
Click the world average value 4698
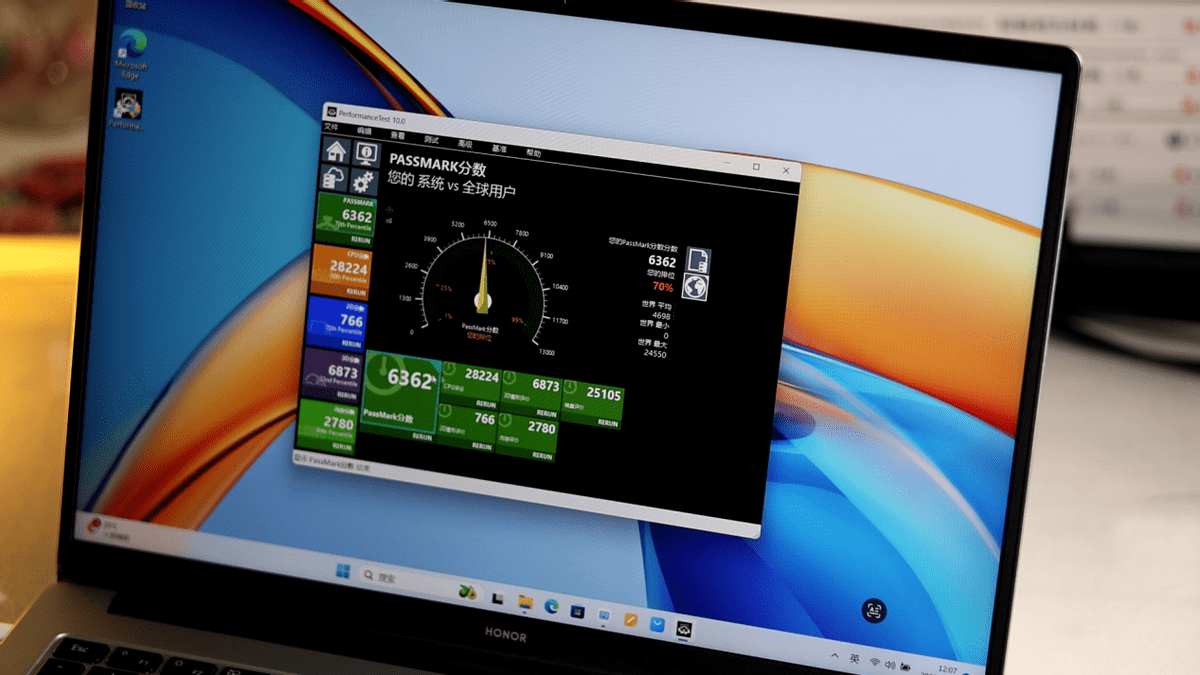click(x=661, y=316)
